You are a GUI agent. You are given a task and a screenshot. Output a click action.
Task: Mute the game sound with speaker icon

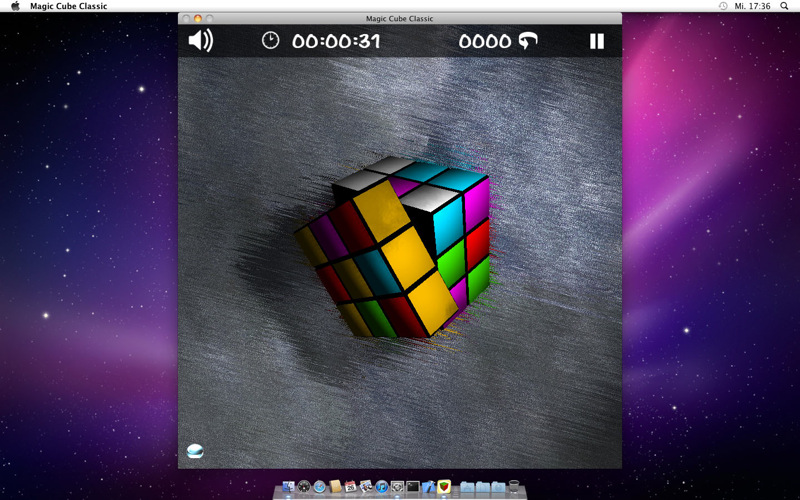[201, 41]
